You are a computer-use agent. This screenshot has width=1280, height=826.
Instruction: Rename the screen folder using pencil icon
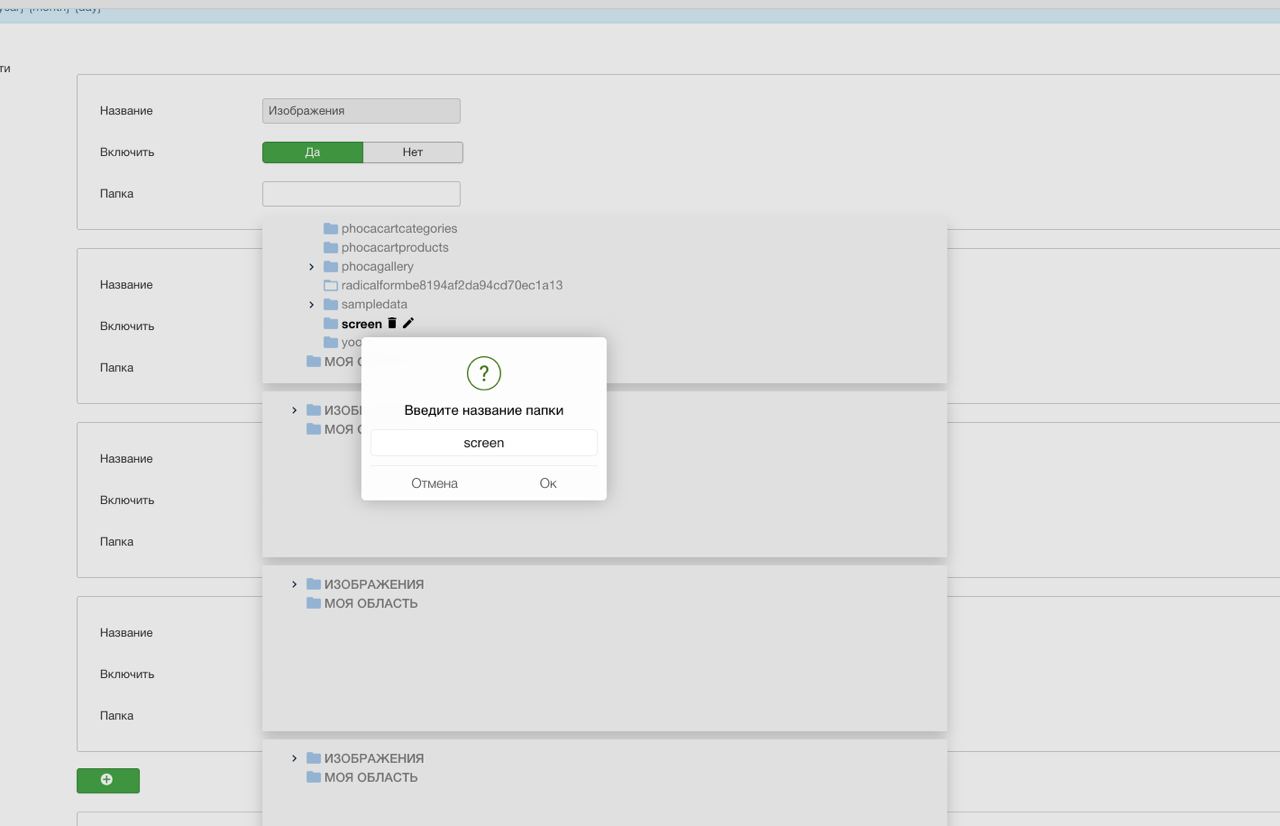(408, 323)
